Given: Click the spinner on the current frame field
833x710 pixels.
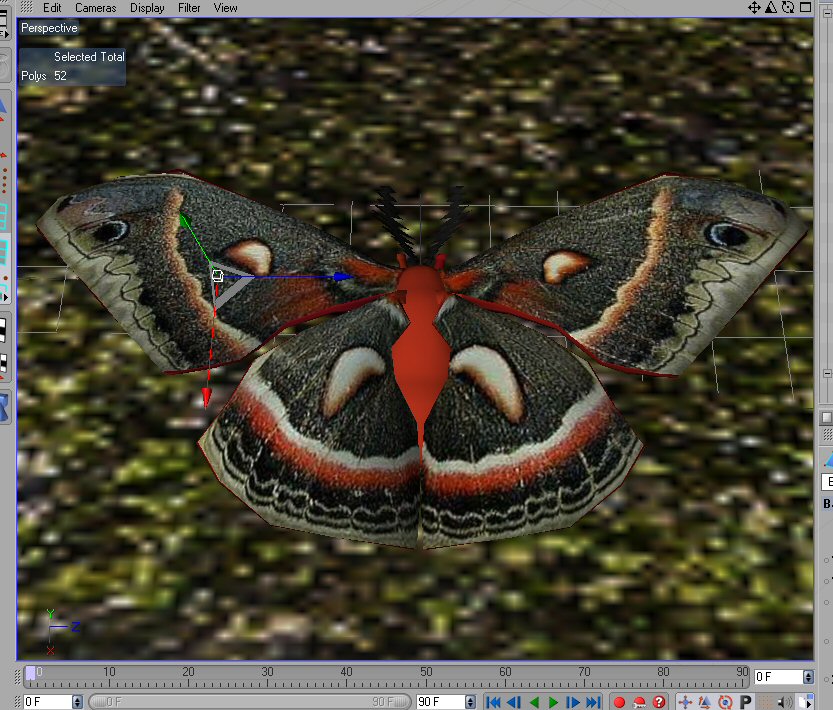Looking at the screenshot, I should (806, 677).
